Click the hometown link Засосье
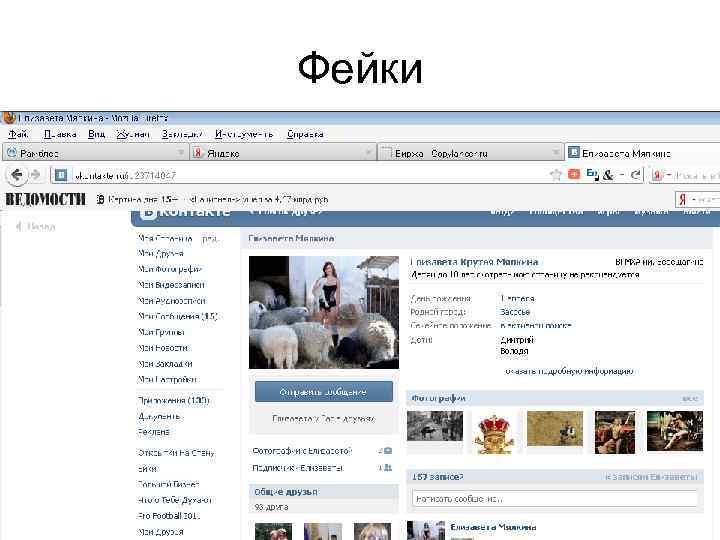This screenshot has width=720, height=540. click(x=515, y=312)
